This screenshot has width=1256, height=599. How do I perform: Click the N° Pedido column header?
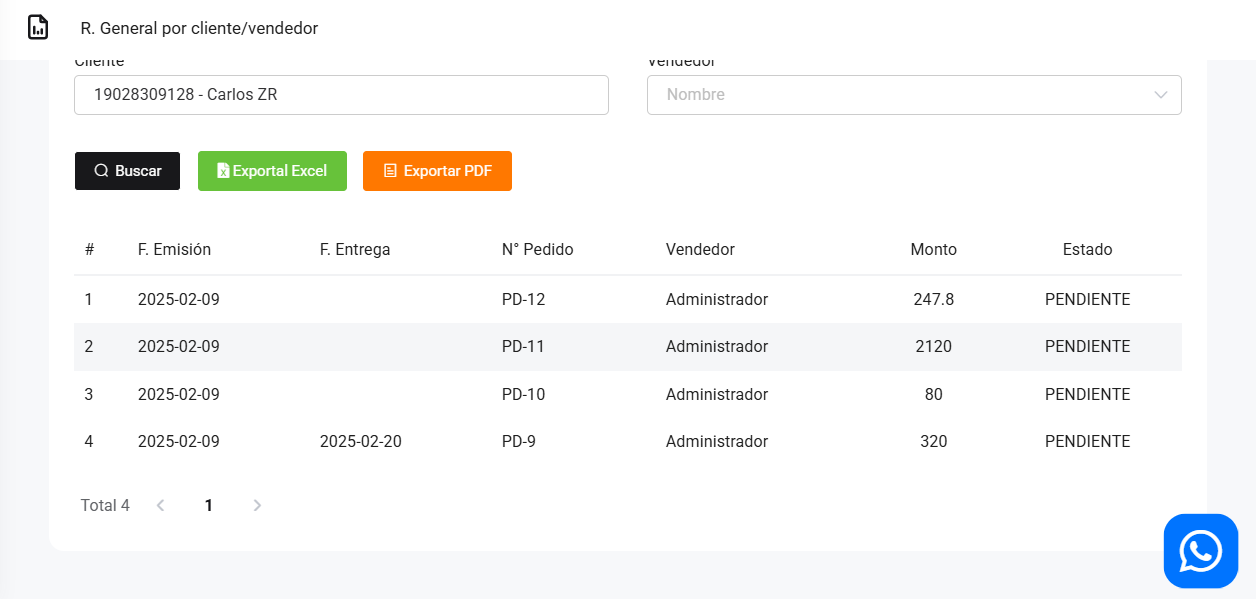537,250
